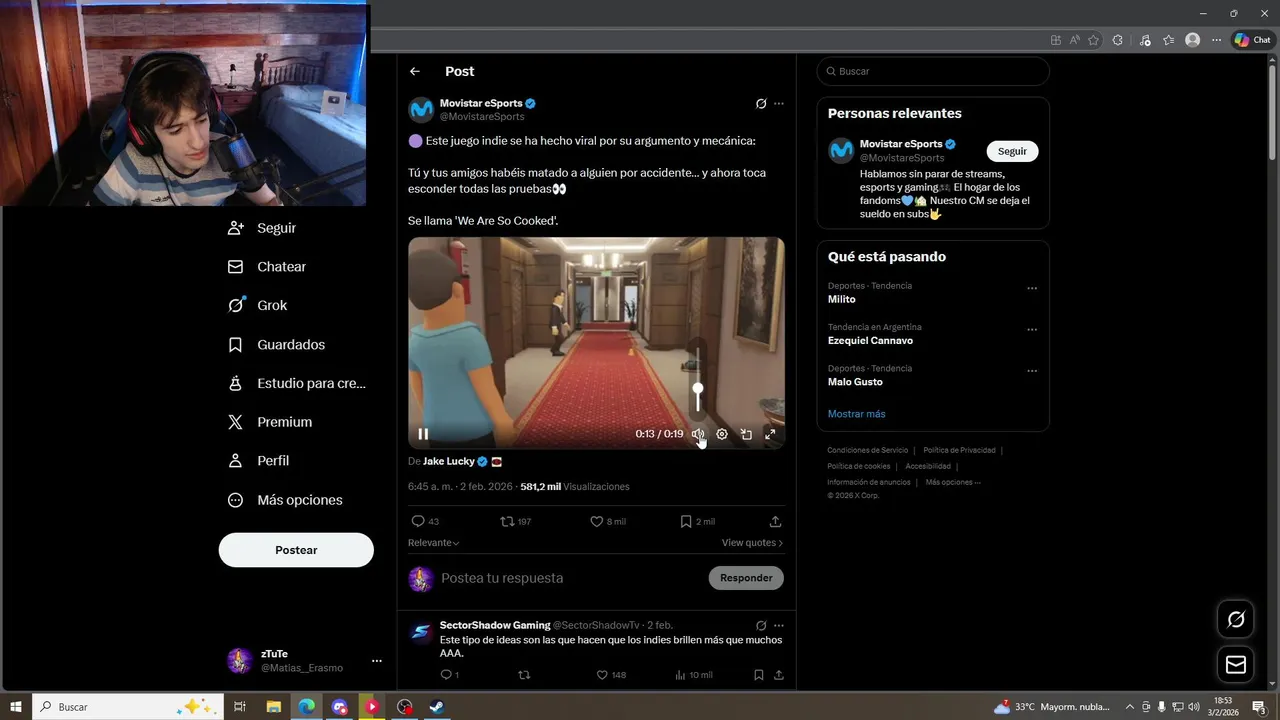Open Estudio para creadores in sidebar
Image resolution: width=1280 pixels, height=720 pixels.
297,383
